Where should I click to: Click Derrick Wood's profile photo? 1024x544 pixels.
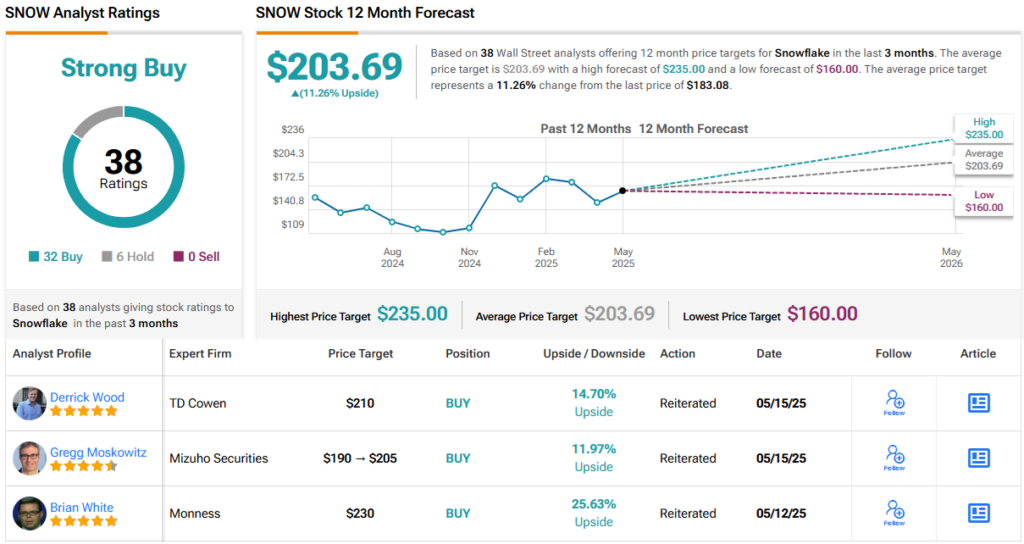click(29, 403)
